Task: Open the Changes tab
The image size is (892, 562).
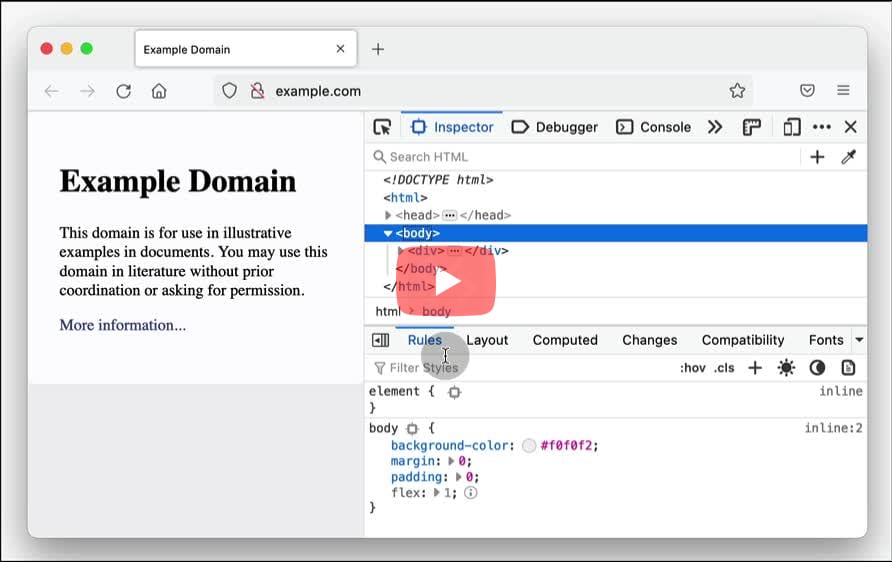Action: [650, 340]
